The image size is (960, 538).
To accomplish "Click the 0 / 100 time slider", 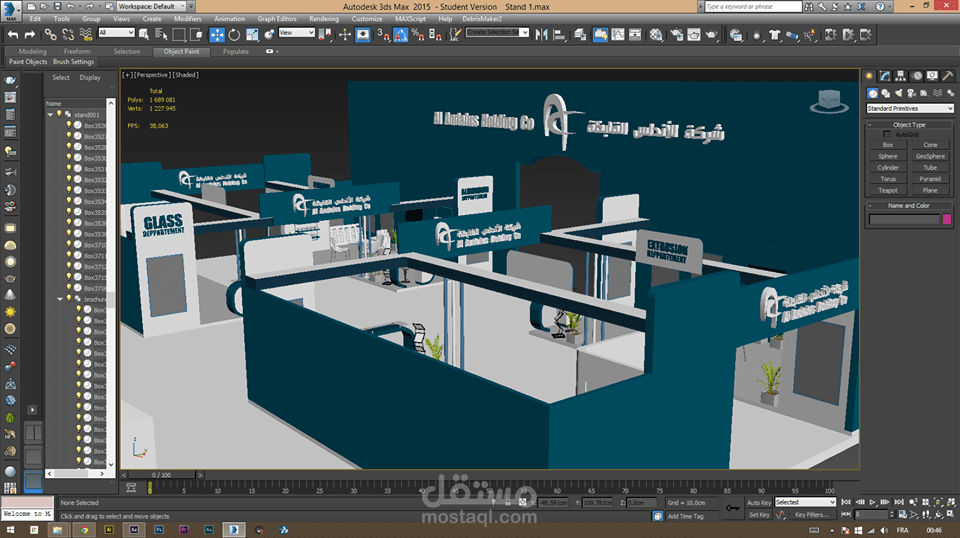I will [x=162, y=475].
